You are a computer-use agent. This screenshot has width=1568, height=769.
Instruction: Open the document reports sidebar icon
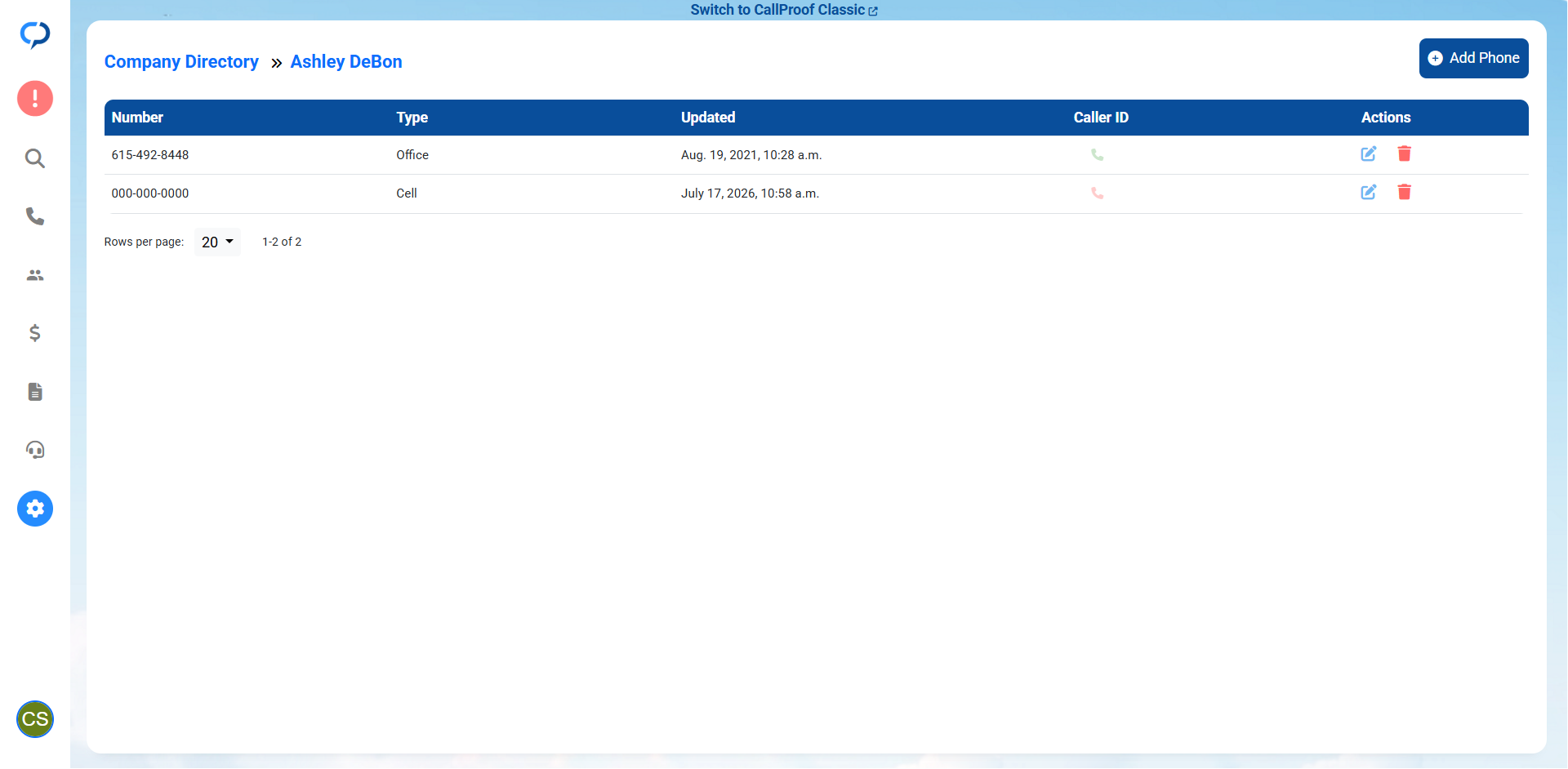tap(35, 392)
